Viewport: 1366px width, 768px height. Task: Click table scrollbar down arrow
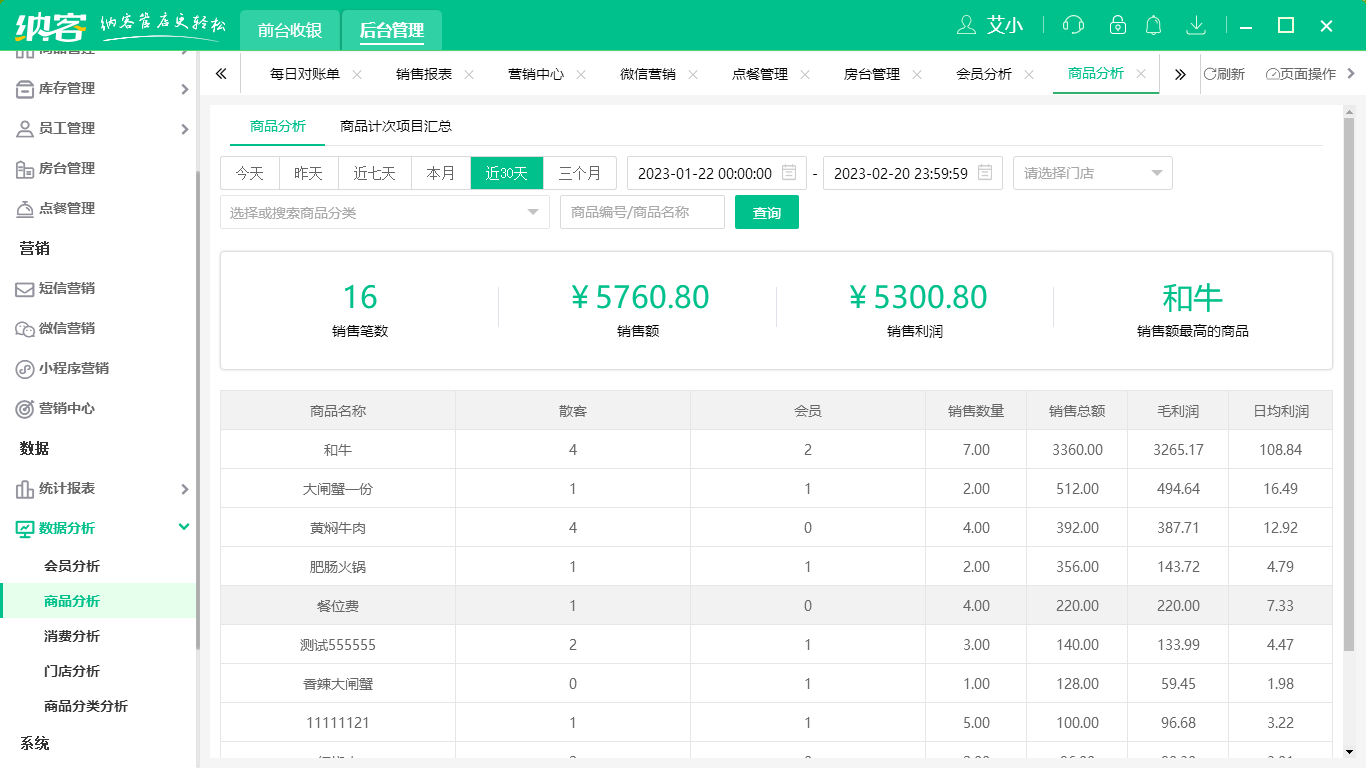(1348, 751)
